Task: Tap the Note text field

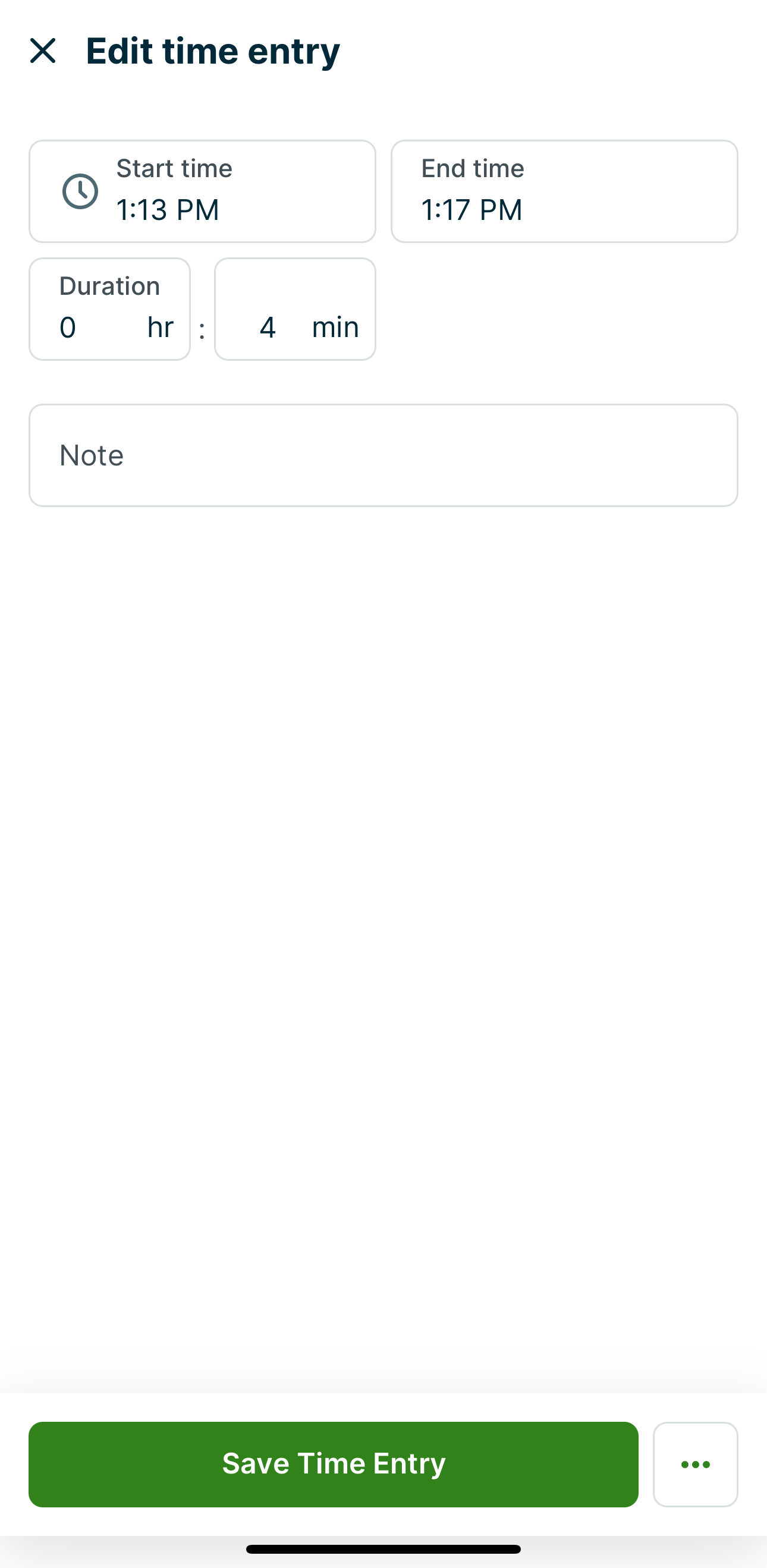Action: coord(383,455)
